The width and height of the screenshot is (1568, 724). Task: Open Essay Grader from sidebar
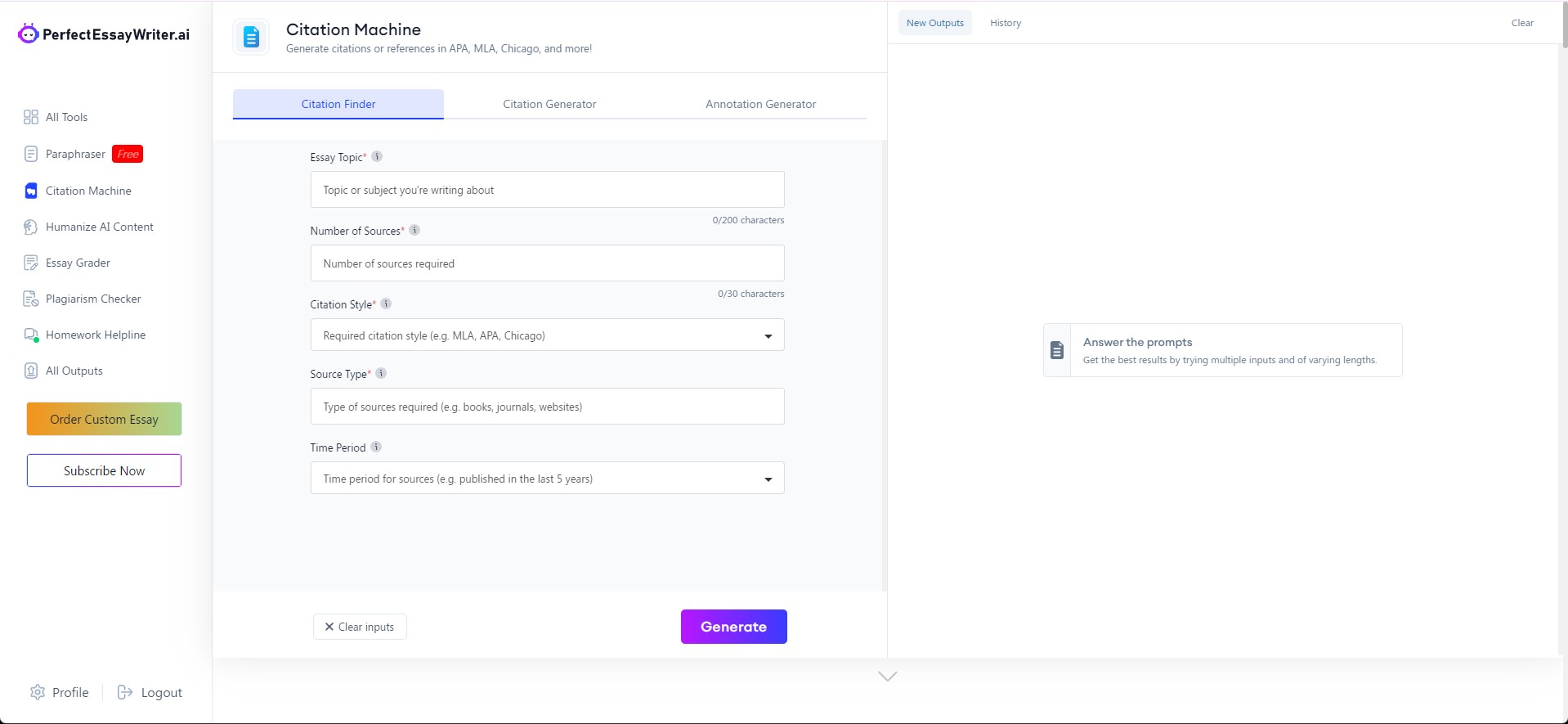(78, 263)
